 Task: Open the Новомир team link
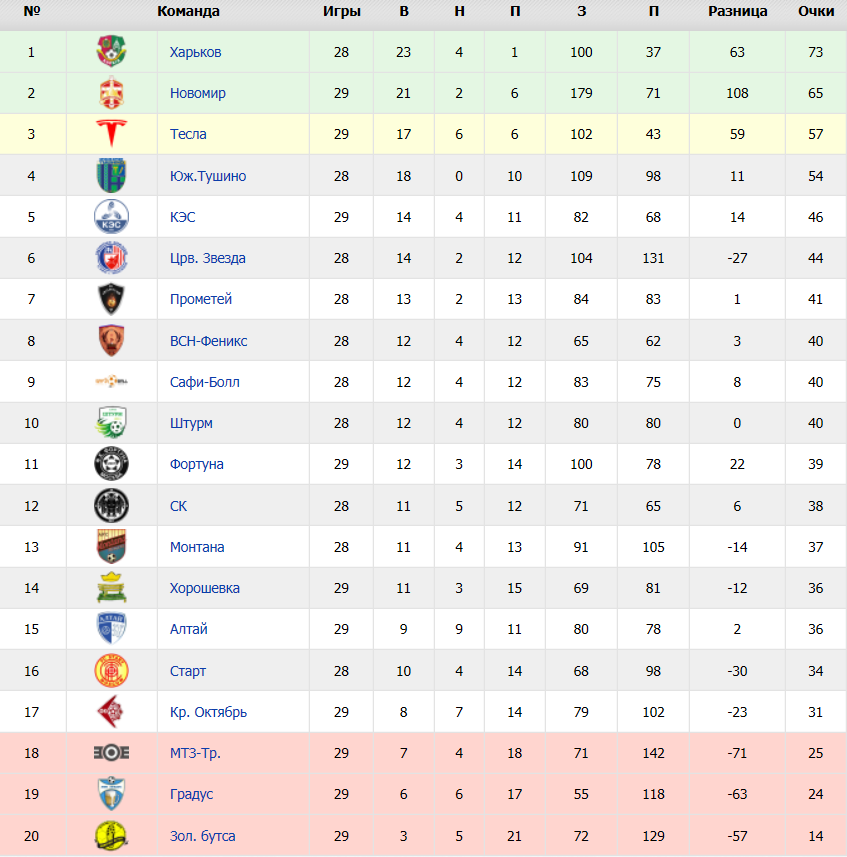click(198, 93)
